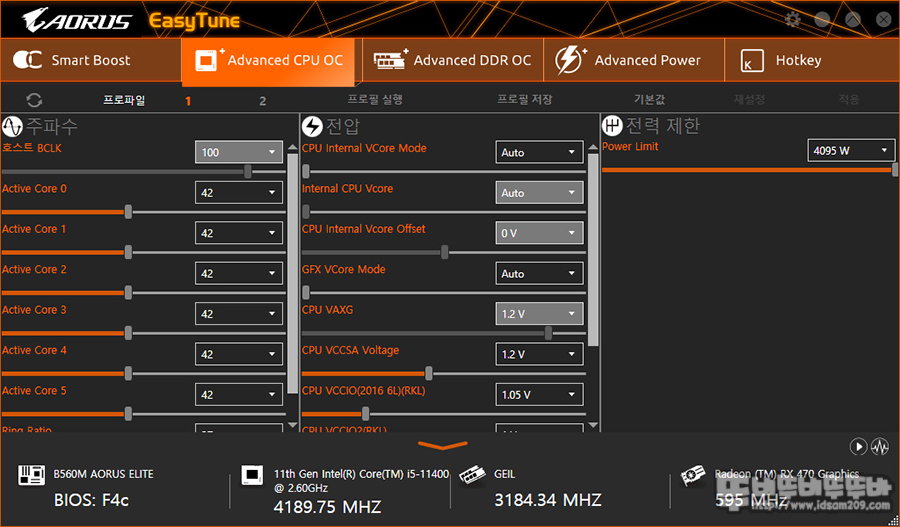Image resolution: width=900 pixels, height=527 pixels.
Task: Open the Internal CPU Vcore dropdown
Action: pyautogui.click(x=539, y=192)
